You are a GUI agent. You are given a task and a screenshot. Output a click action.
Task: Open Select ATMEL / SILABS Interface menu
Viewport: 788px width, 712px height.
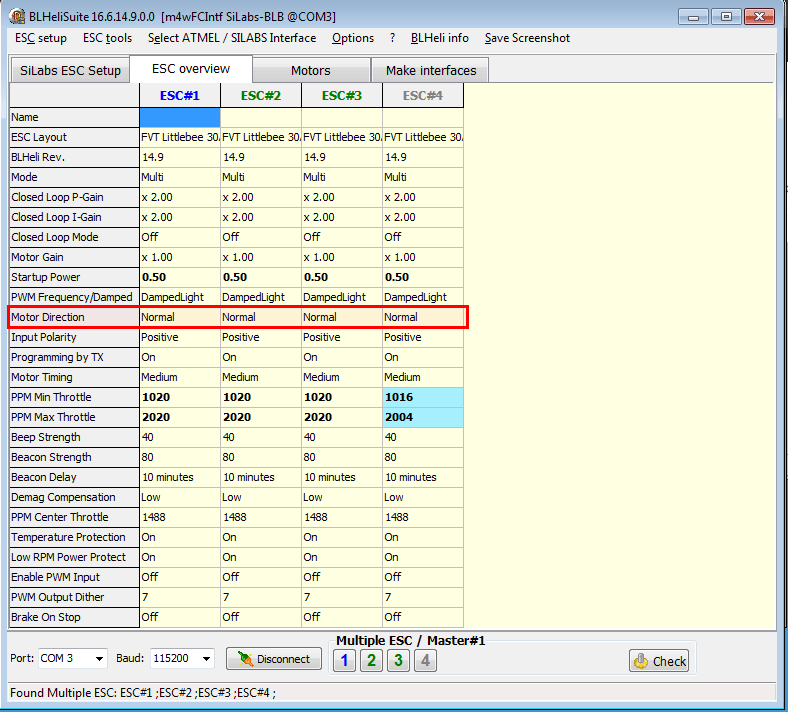tap(231, 38)
